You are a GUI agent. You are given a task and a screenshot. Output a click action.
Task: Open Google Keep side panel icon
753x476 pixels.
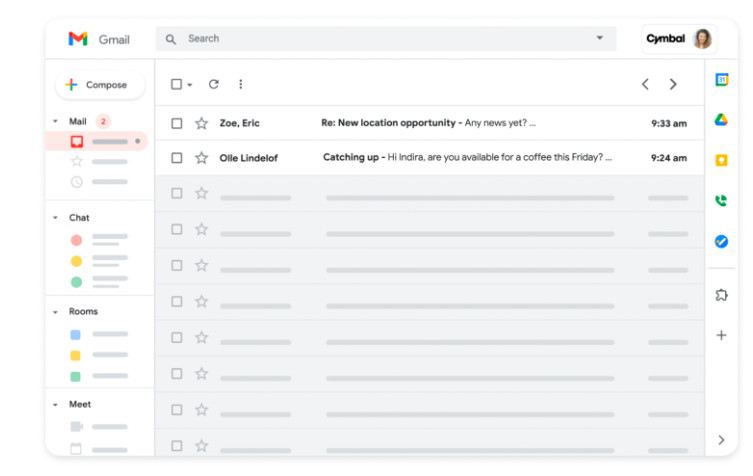pyautogui.click(x=721, y=160)
